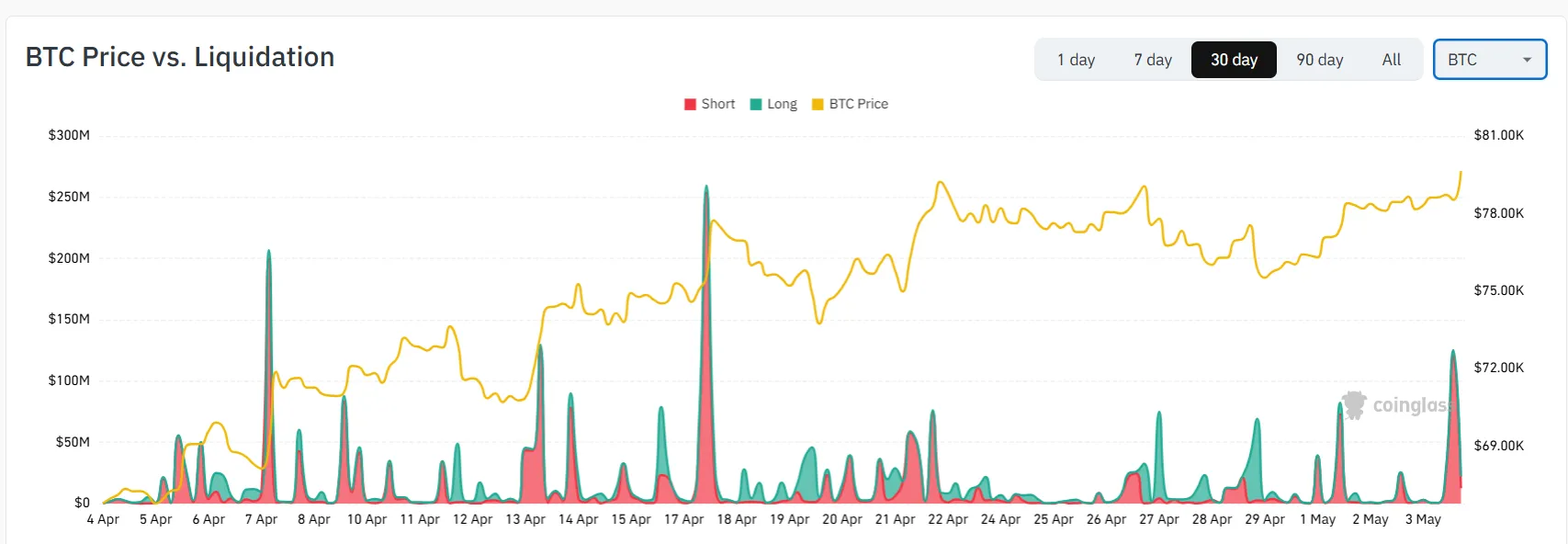Screen dimensions: 1568x544
Task: Toggle Long series via legend label
Action: [783, 105]
